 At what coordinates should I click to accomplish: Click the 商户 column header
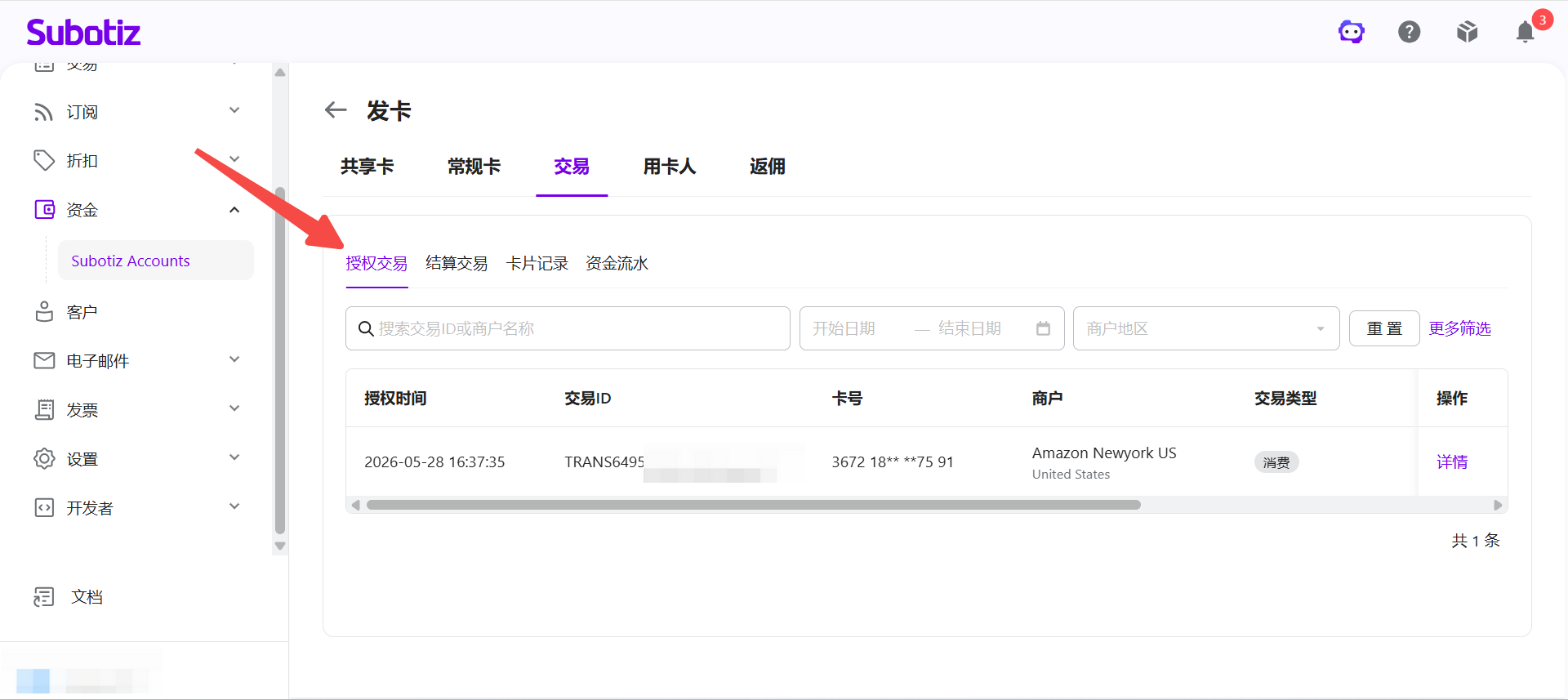[x=1047, y=398]
